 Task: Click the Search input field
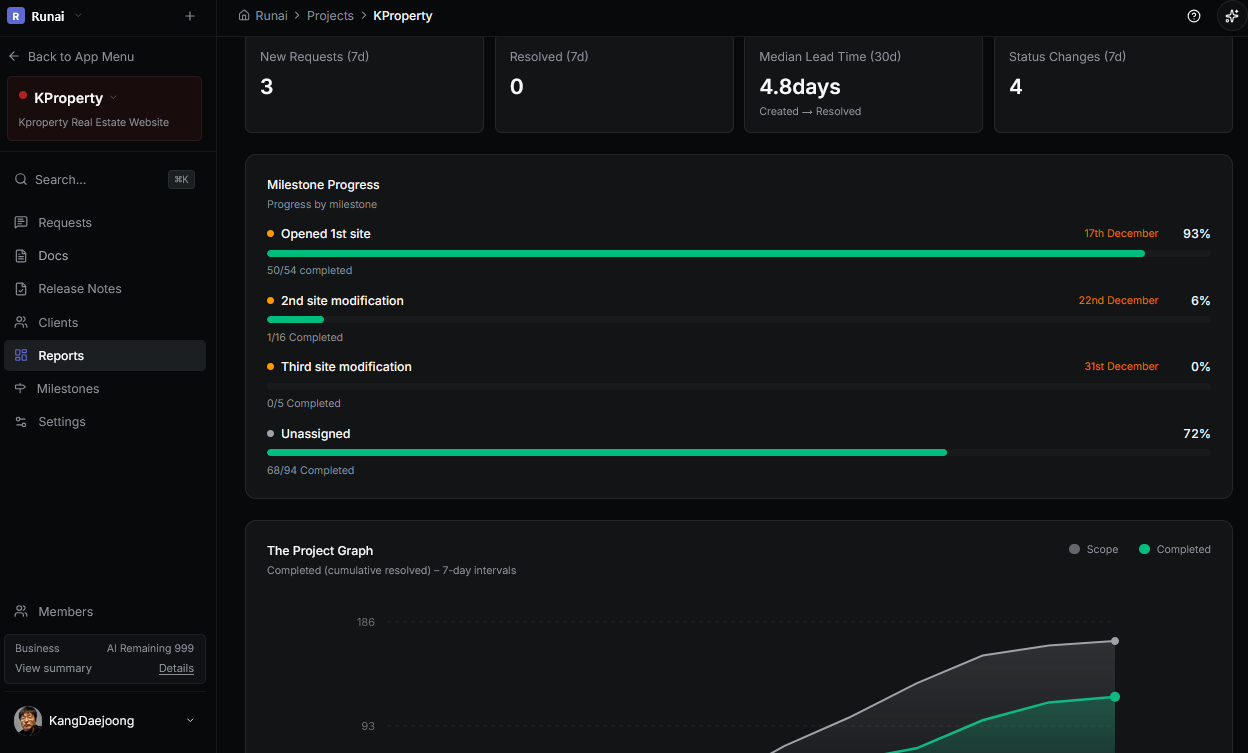click(x=90, y=180)
